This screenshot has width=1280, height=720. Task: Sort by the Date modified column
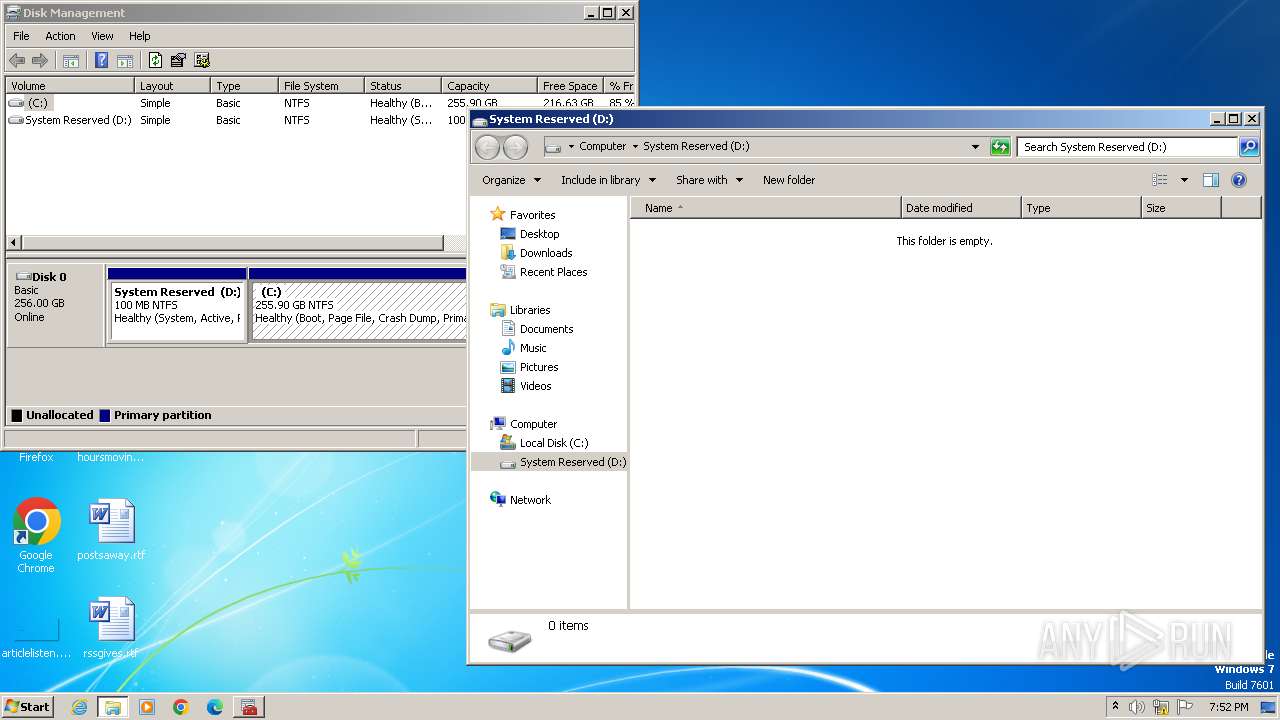(x=961, y=208)
